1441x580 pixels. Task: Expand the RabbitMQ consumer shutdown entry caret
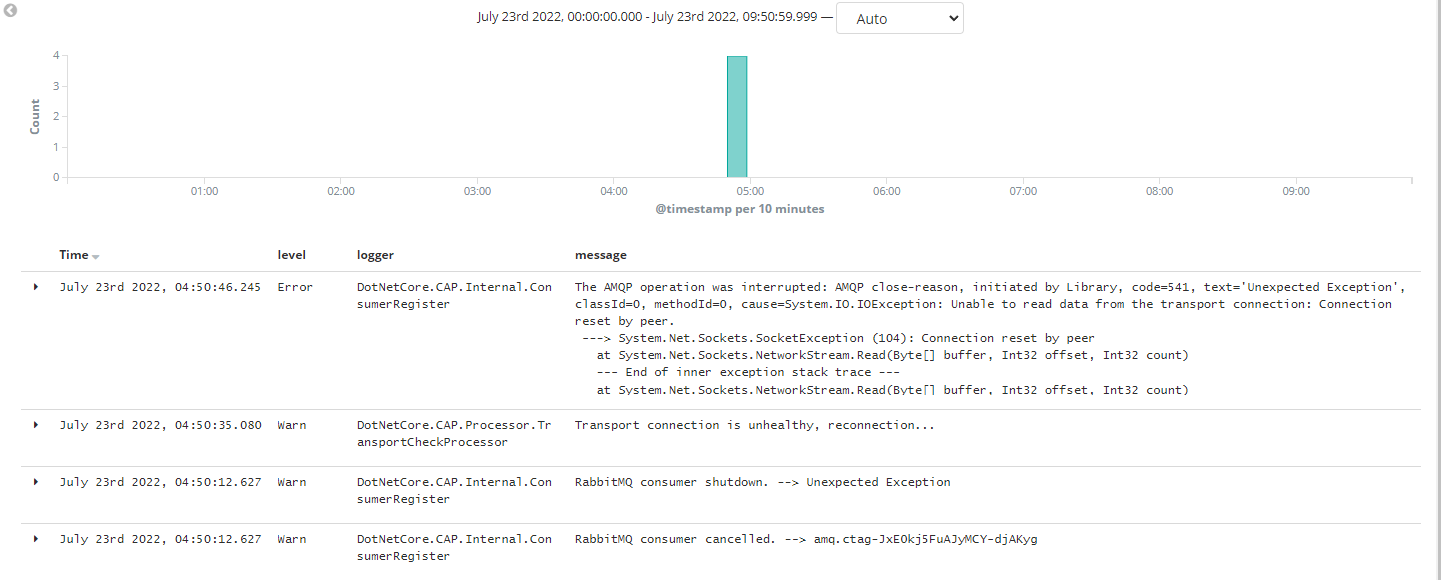(x=35, y=482)
